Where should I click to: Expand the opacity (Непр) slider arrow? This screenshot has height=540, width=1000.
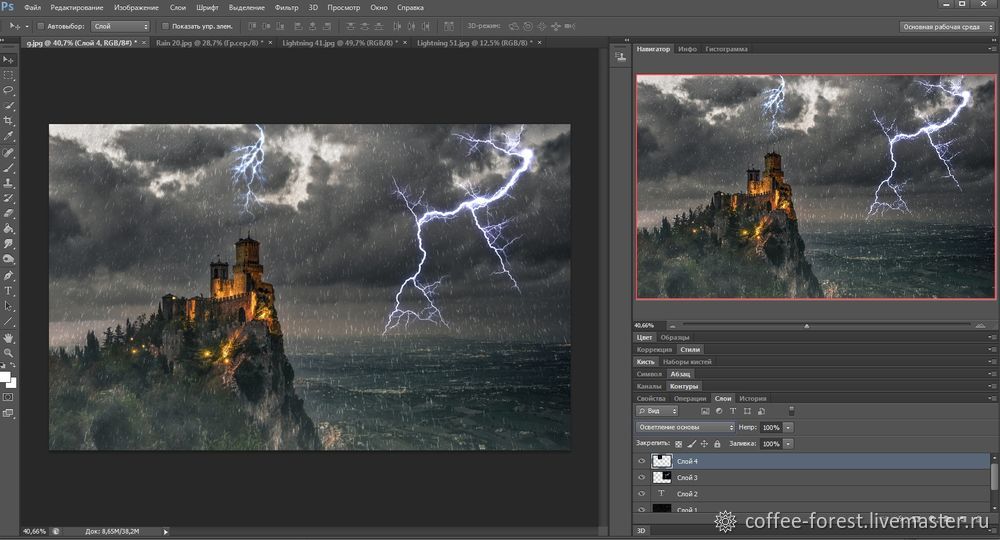click(789, 427)
